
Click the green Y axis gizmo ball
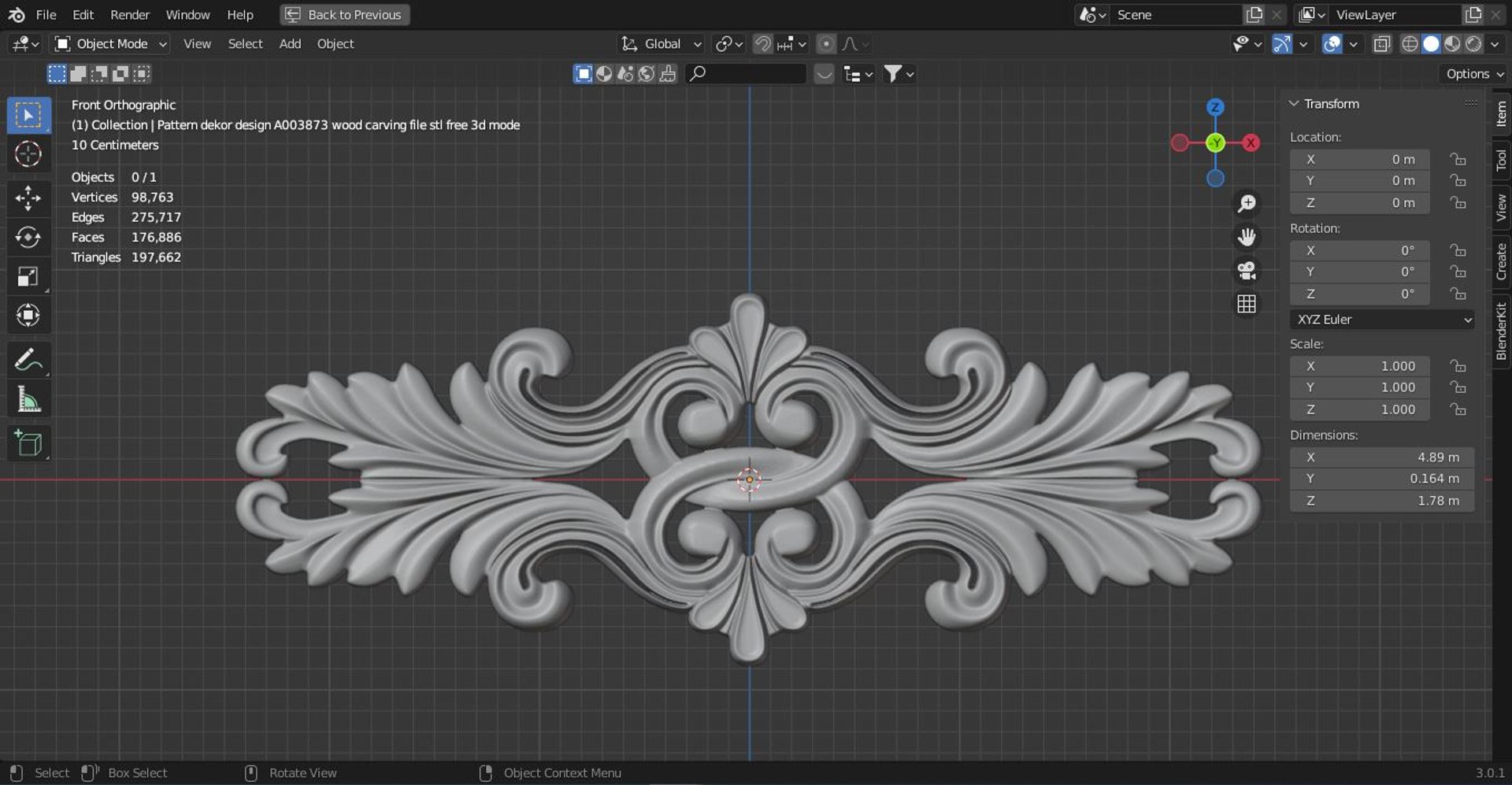click(x=1215, y=143)
